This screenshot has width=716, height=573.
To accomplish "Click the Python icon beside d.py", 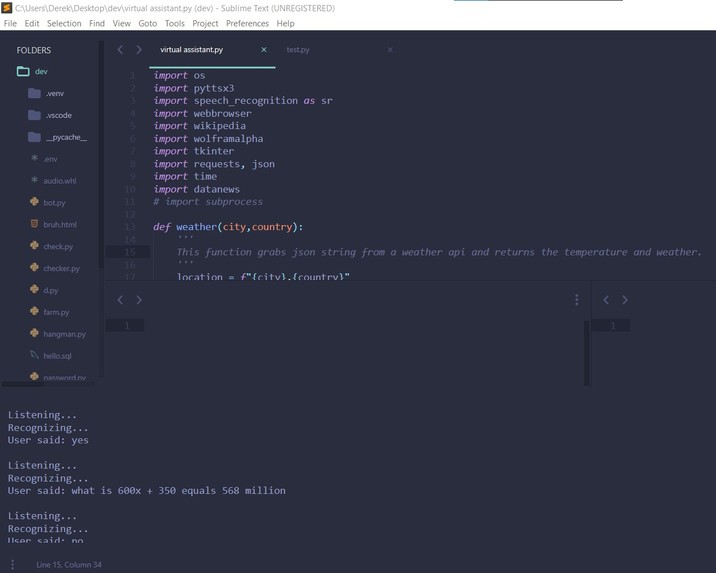I will click(x=34, y=289).
